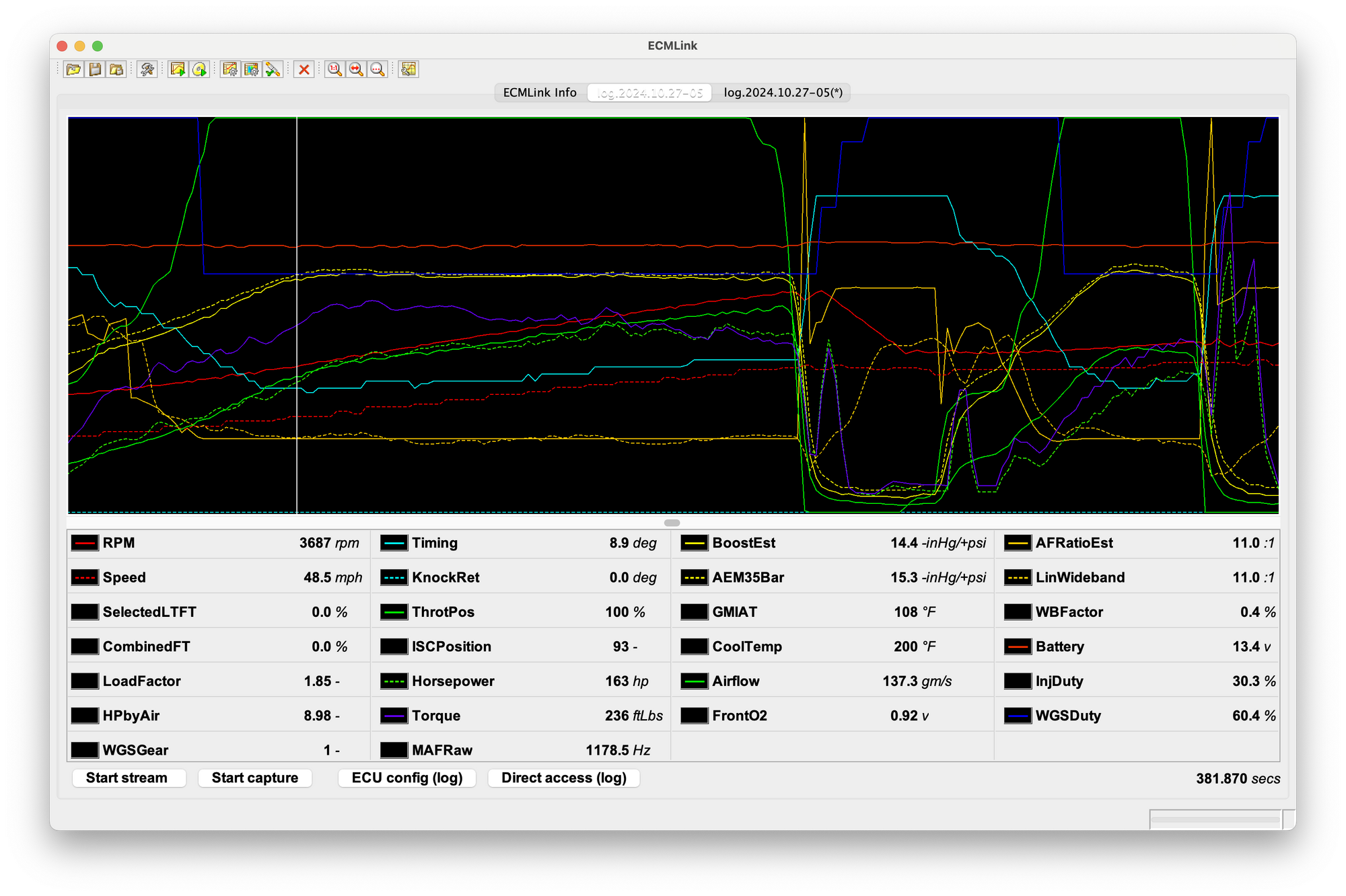Viewport: 1346px width, 896px height.
Task: Open the log.2024.10.27-05(*) tab
Action: coord(783,93)
